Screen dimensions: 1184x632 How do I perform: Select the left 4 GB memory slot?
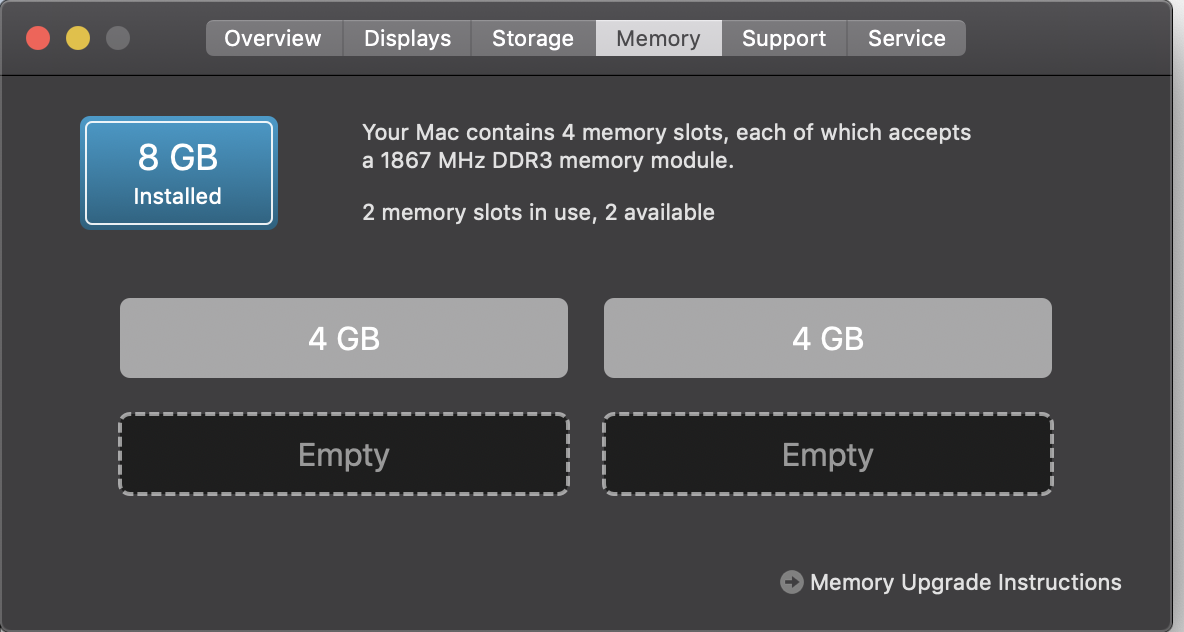tap(344, 338)
